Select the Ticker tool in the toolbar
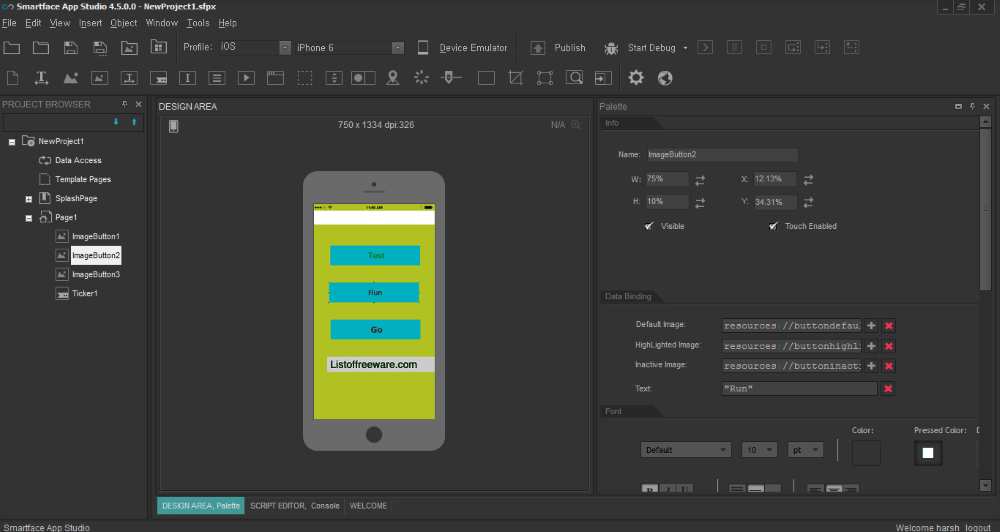 [158, 78]
